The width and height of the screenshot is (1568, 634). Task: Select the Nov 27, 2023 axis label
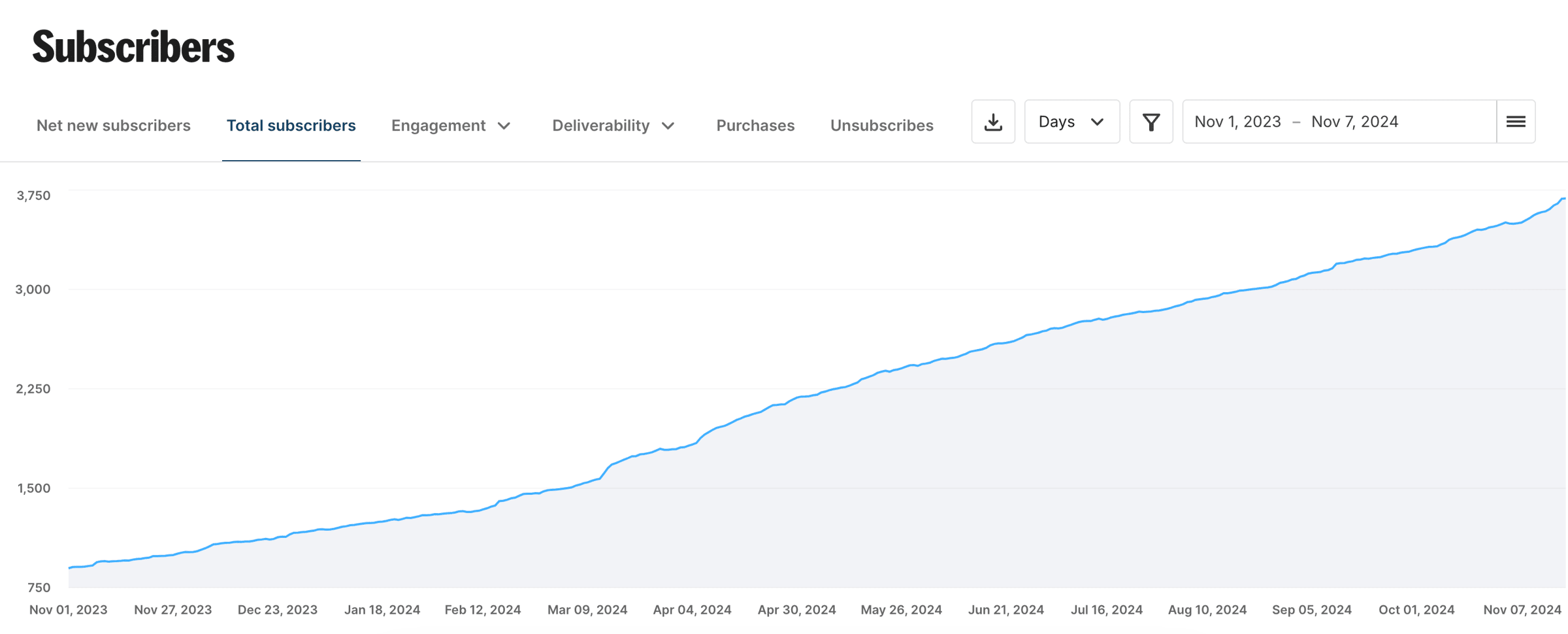pyautogui.click(x=173, y=610)
